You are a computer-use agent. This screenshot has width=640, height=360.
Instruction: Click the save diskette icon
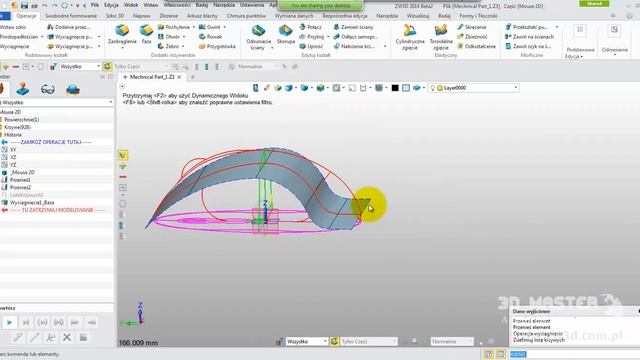[24, 6]
